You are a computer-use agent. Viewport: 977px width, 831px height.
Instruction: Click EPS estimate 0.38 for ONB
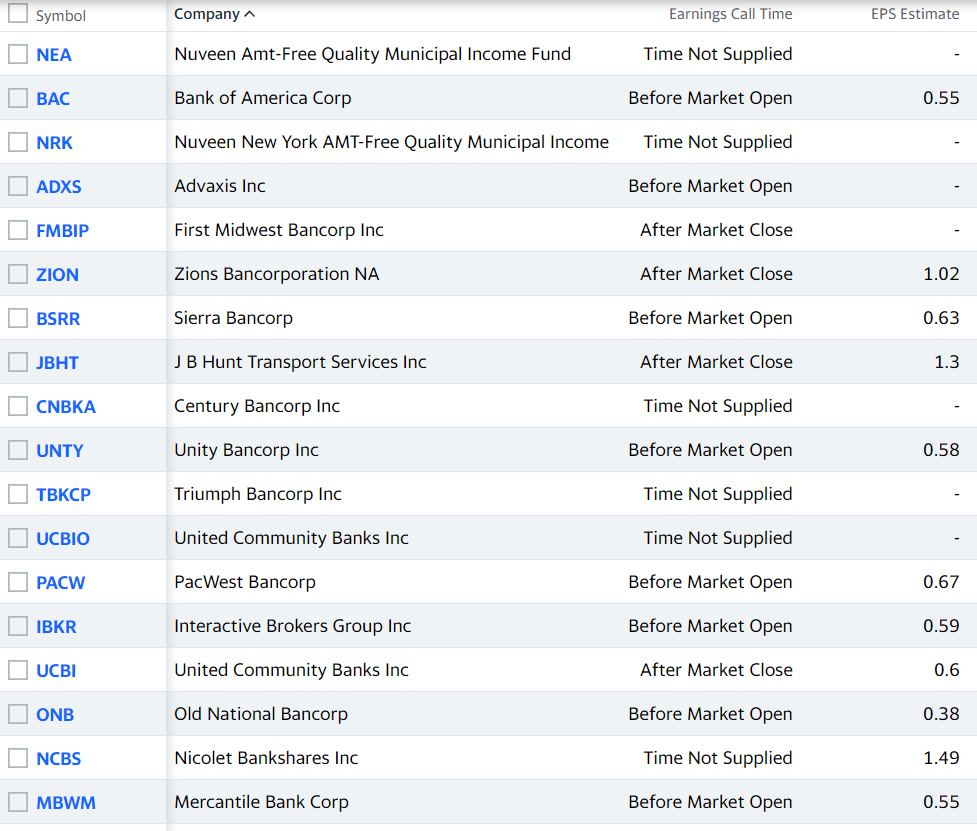(x=941, y=714)
